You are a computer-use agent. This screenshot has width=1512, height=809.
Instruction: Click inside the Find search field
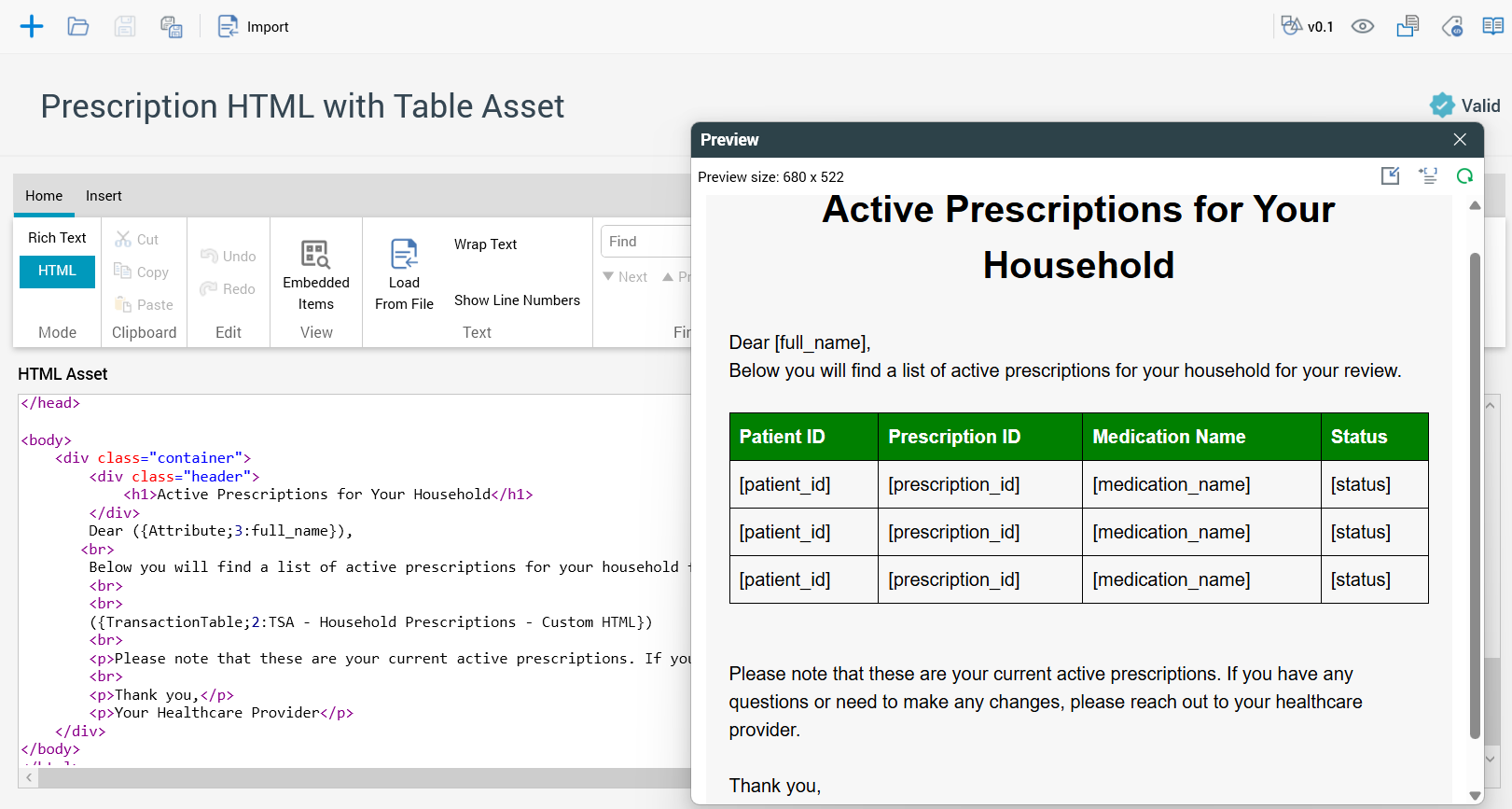(645, 242)
